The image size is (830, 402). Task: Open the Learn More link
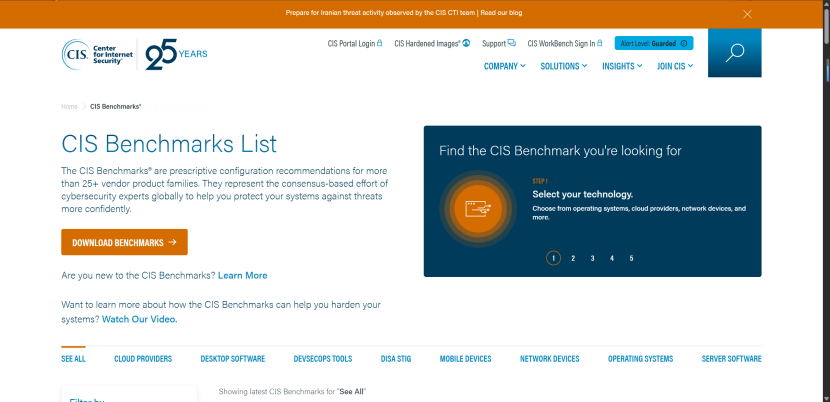(x=242, y=275)
